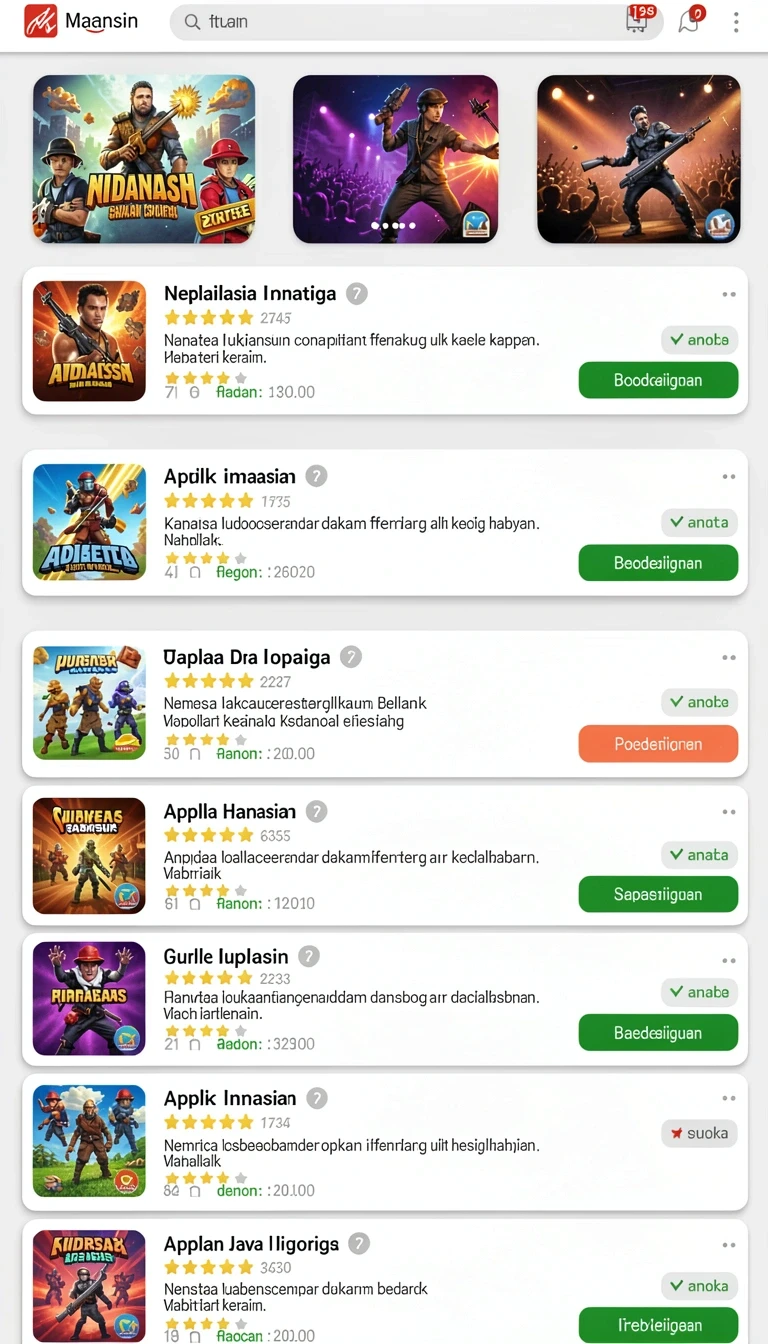Image resolution: width=768 pixels, height=1344 pixels.
Task: Click the help icon beside Neplailasia Innatiga
Action: (x=356, y=294)
